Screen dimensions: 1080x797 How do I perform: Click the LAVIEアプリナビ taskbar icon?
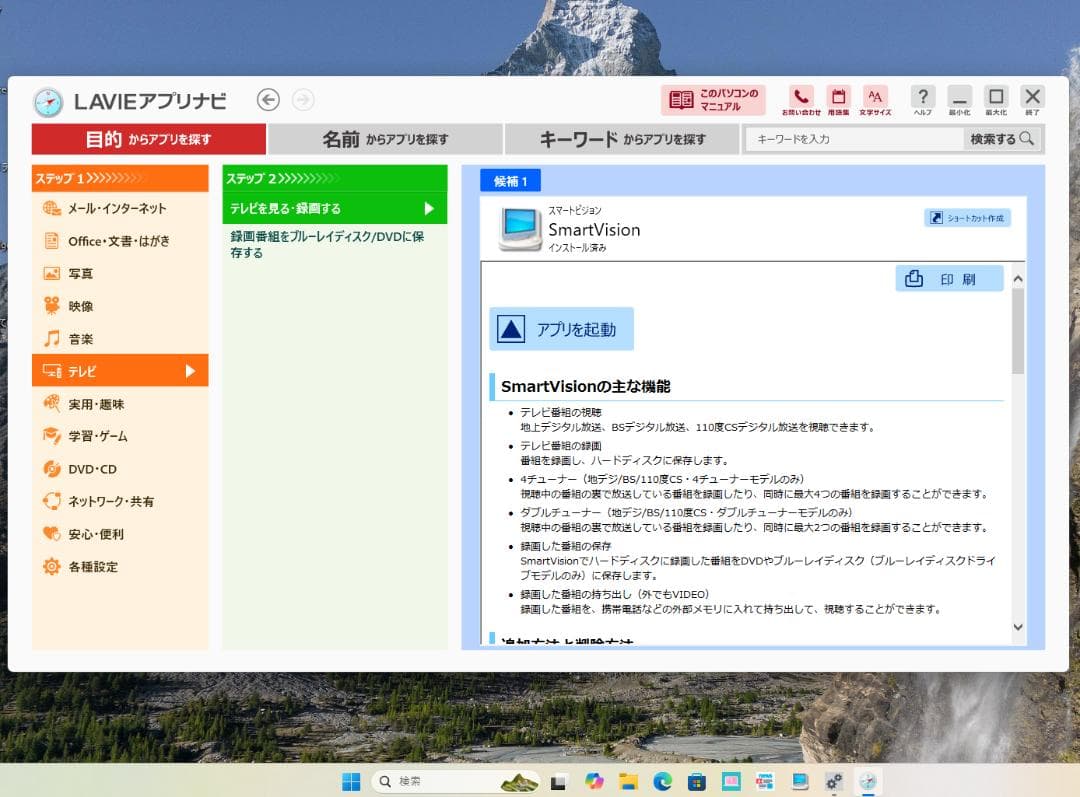(x=868, y=781)
